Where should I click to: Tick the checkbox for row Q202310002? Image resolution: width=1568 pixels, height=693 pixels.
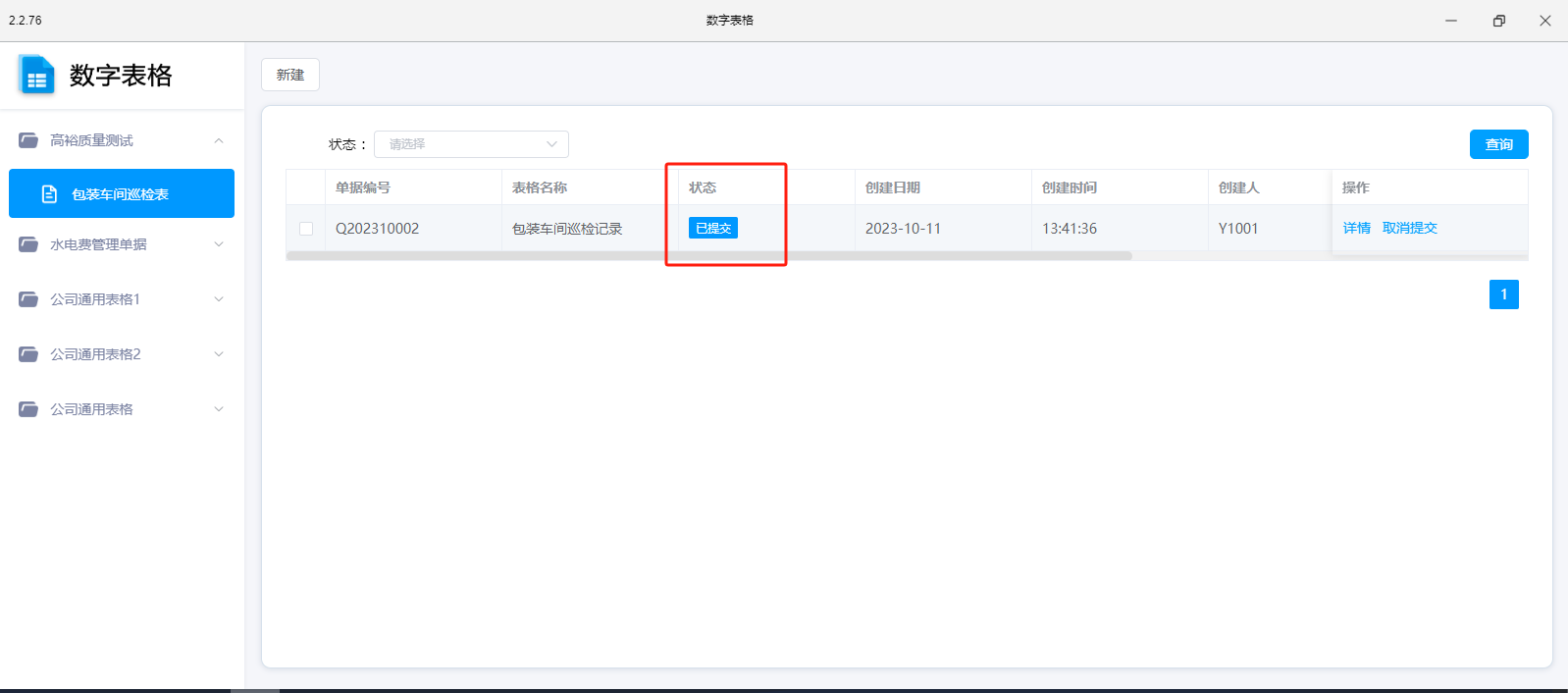pos(306,229)
